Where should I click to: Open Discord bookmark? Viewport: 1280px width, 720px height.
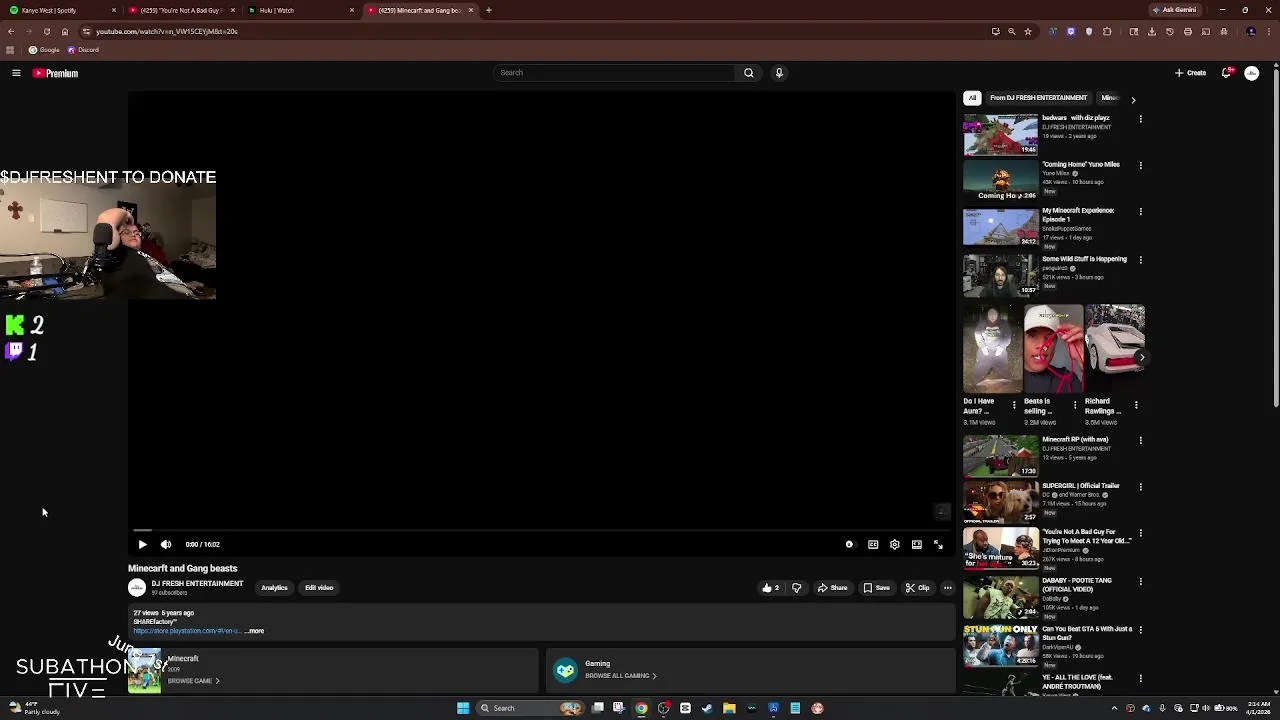click(x=83, y=50)
